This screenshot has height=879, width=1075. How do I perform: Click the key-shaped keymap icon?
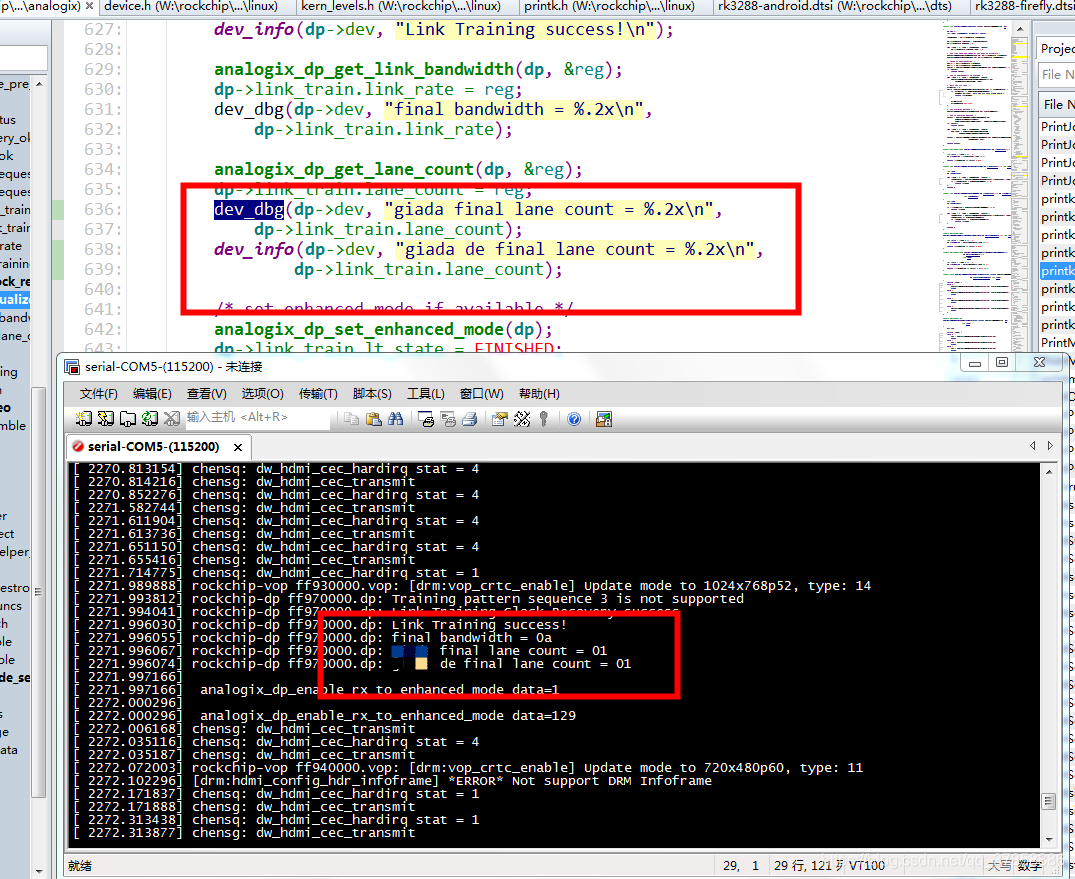pos(543,418)
